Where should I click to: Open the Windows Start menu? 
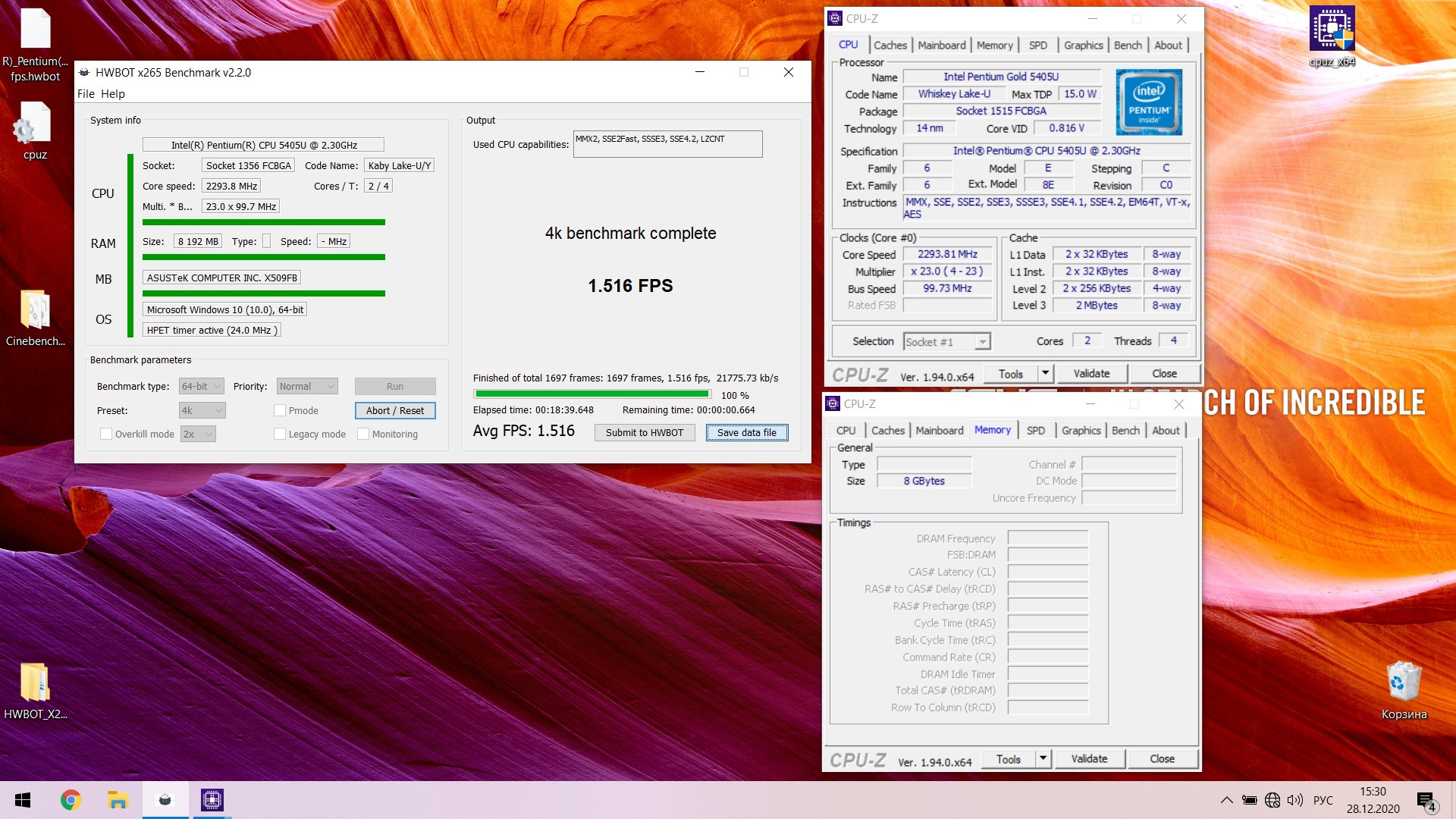(x=23, y=800)
